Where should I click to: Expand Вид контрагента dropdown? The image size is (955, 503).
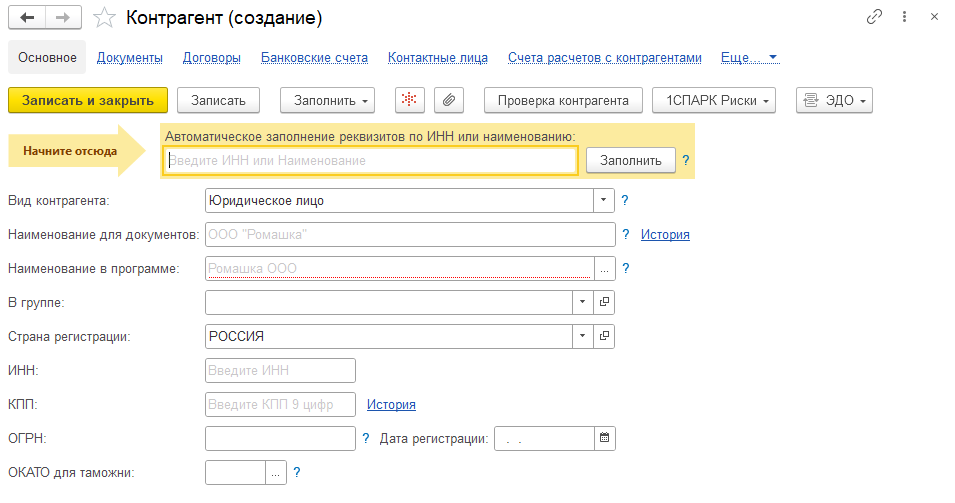pos(604,200)
